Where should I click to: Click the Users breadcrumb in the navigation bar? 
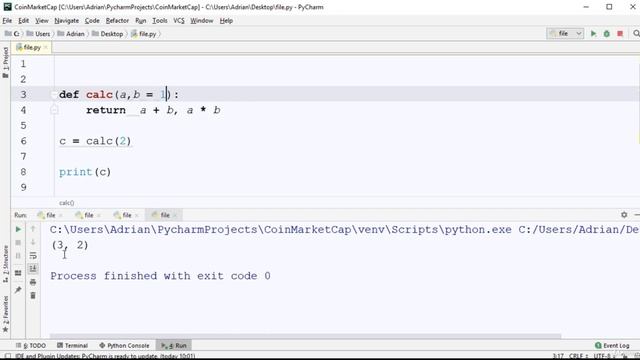pos(38,34)
